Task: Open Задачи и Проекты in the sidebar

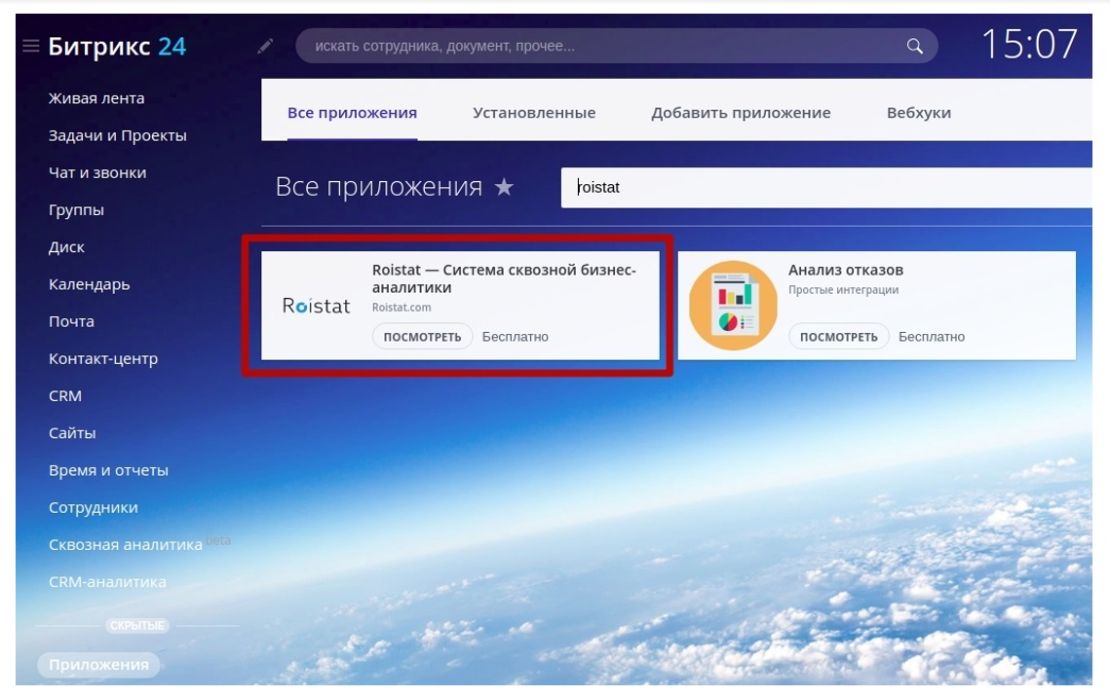Action: [x=118, y=135]
